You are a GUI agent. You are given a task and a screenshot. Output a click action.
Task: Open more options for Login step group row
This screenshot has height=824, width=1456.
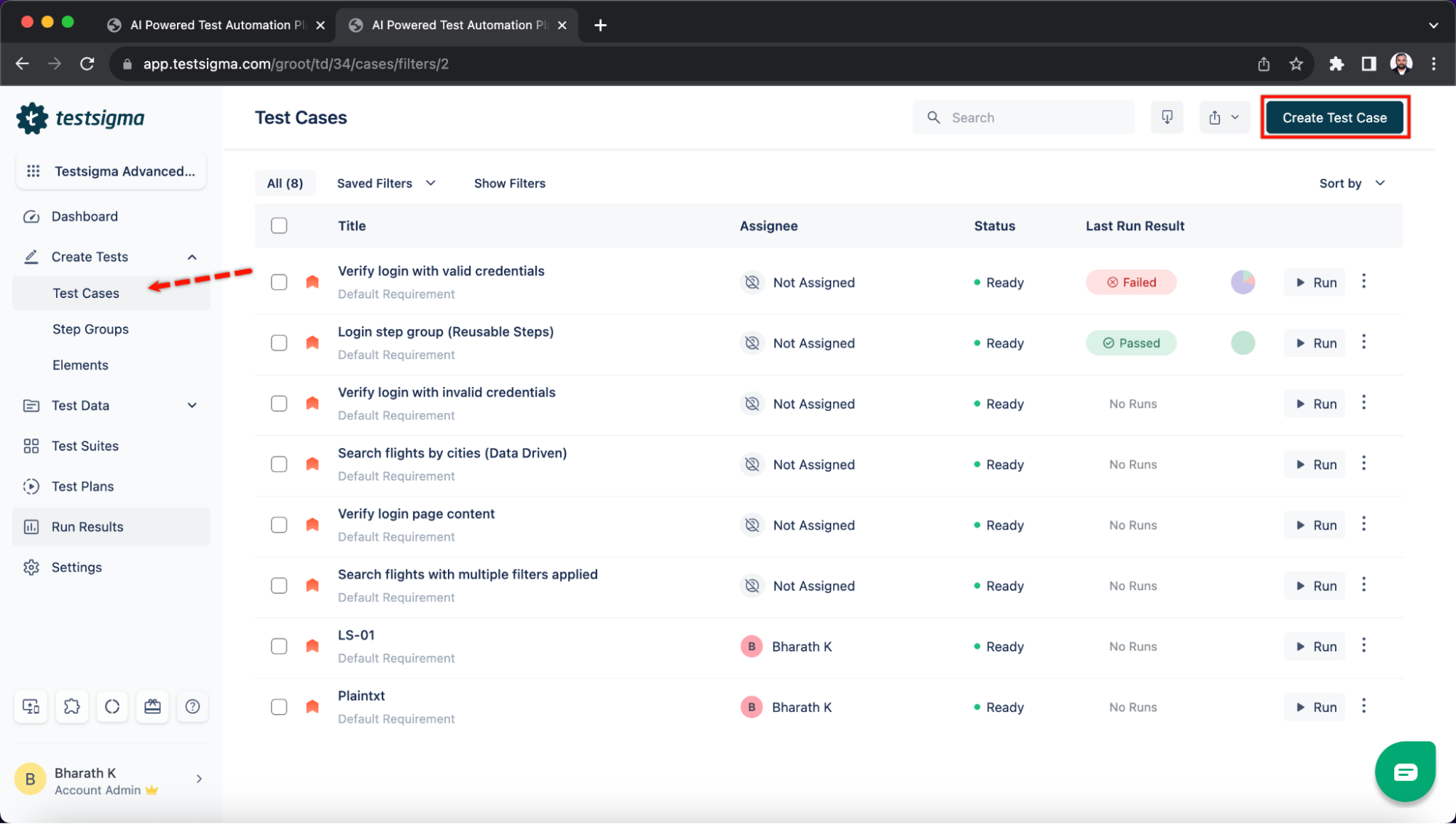click(x=1363, y=342)
